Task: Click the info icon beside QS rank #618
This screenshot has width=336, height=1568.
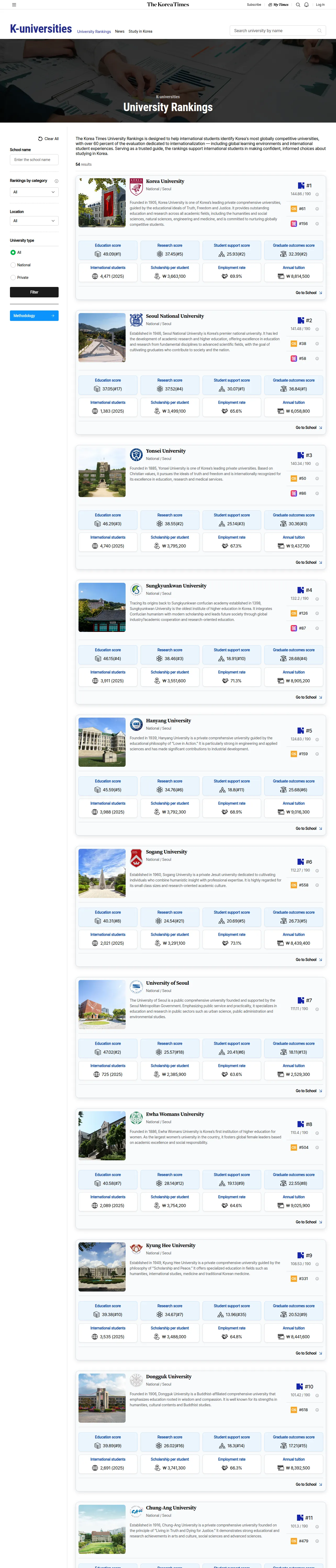Action: pyautogui.click(x=317, y=1410)
